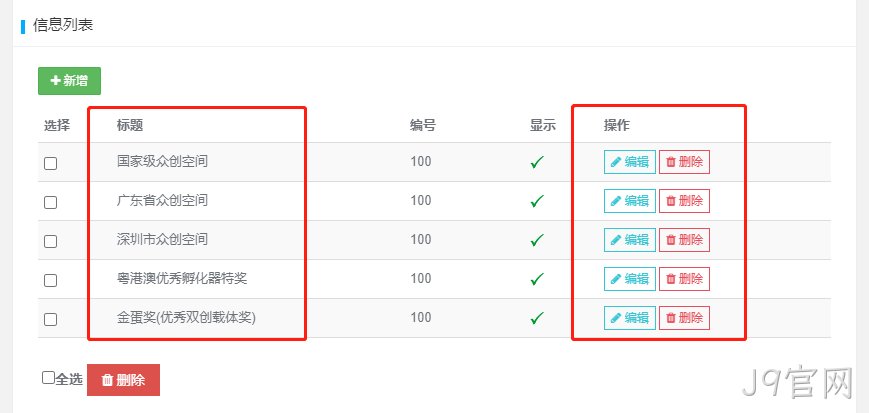Delete the 金蛋奖(优秀双创载体奖) row
The width and height of the screenshot is (869, 413).
pos(684,318)
